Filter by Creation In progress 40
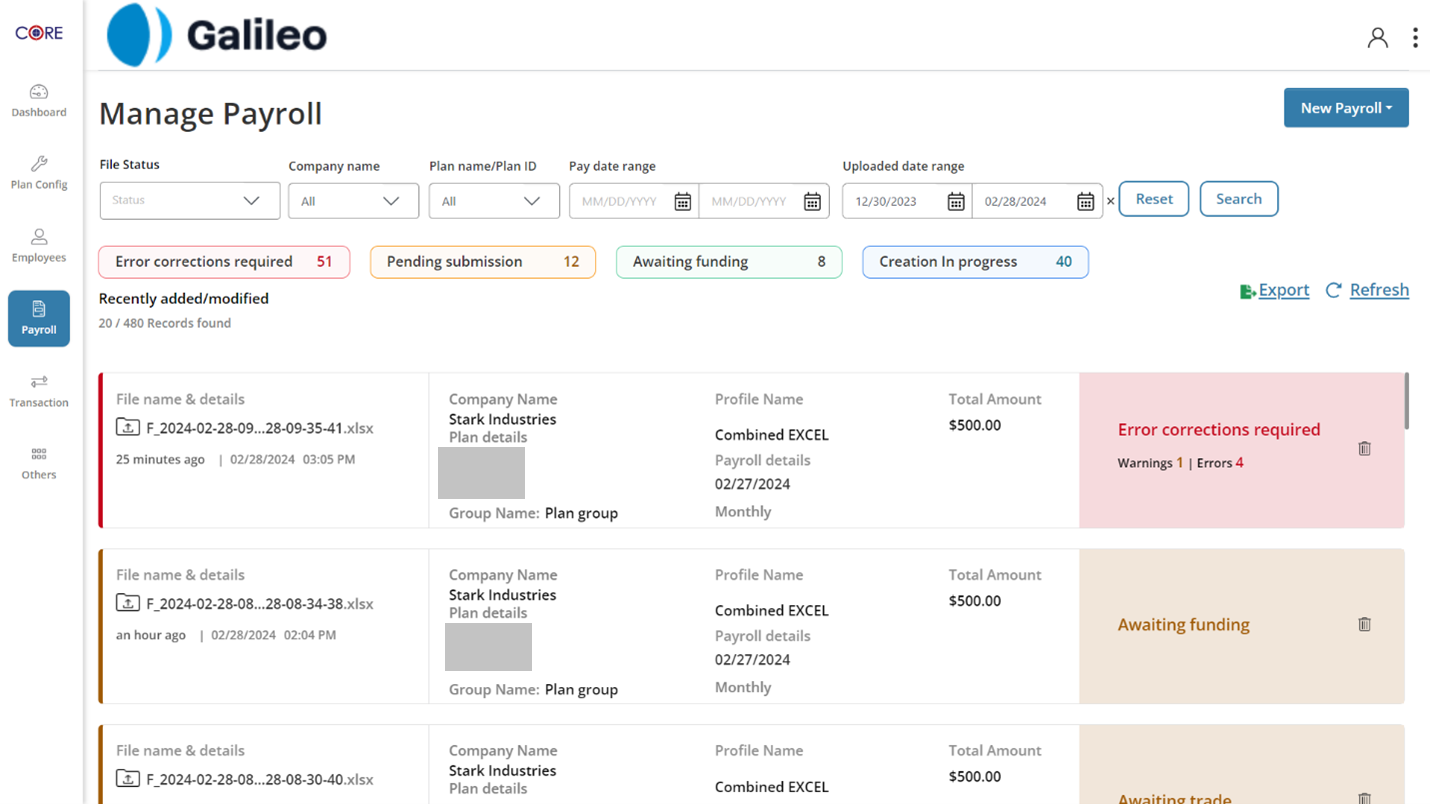The height and width of the screenshot is (804, 1430). click(975, 262)
